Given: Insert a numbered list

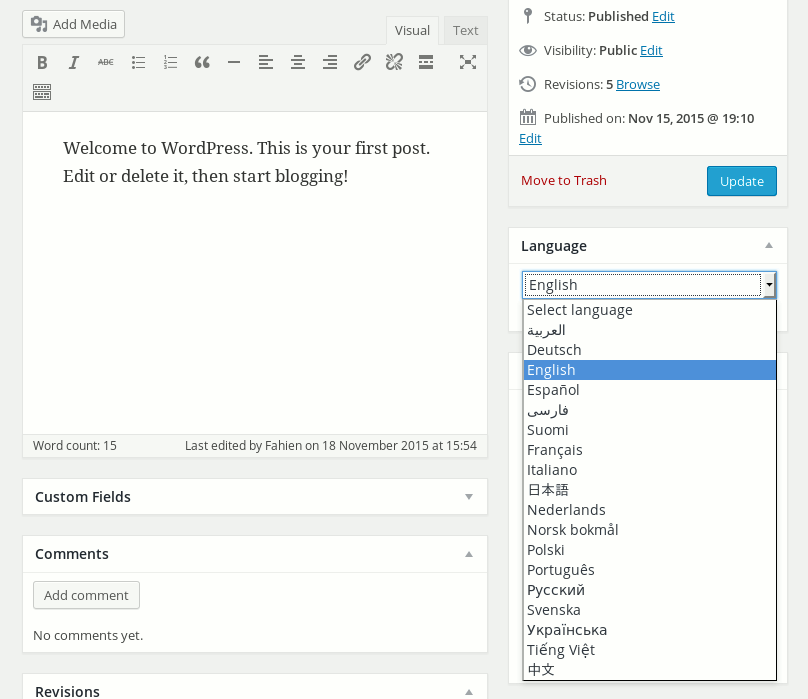Looking at the screenshot, I should point(170,62).
